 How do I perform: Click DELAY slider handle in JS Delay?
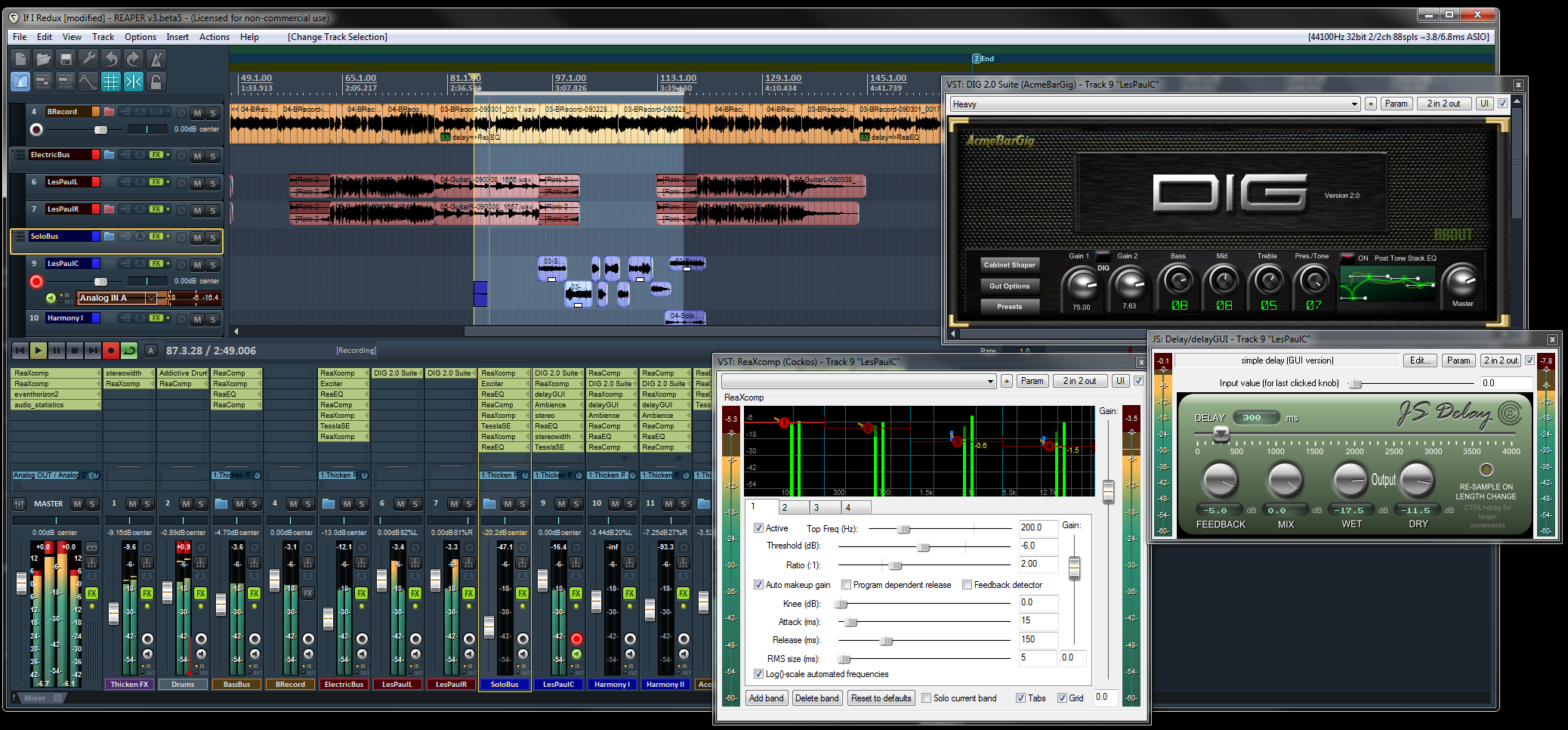click(x=1221, y=434)
